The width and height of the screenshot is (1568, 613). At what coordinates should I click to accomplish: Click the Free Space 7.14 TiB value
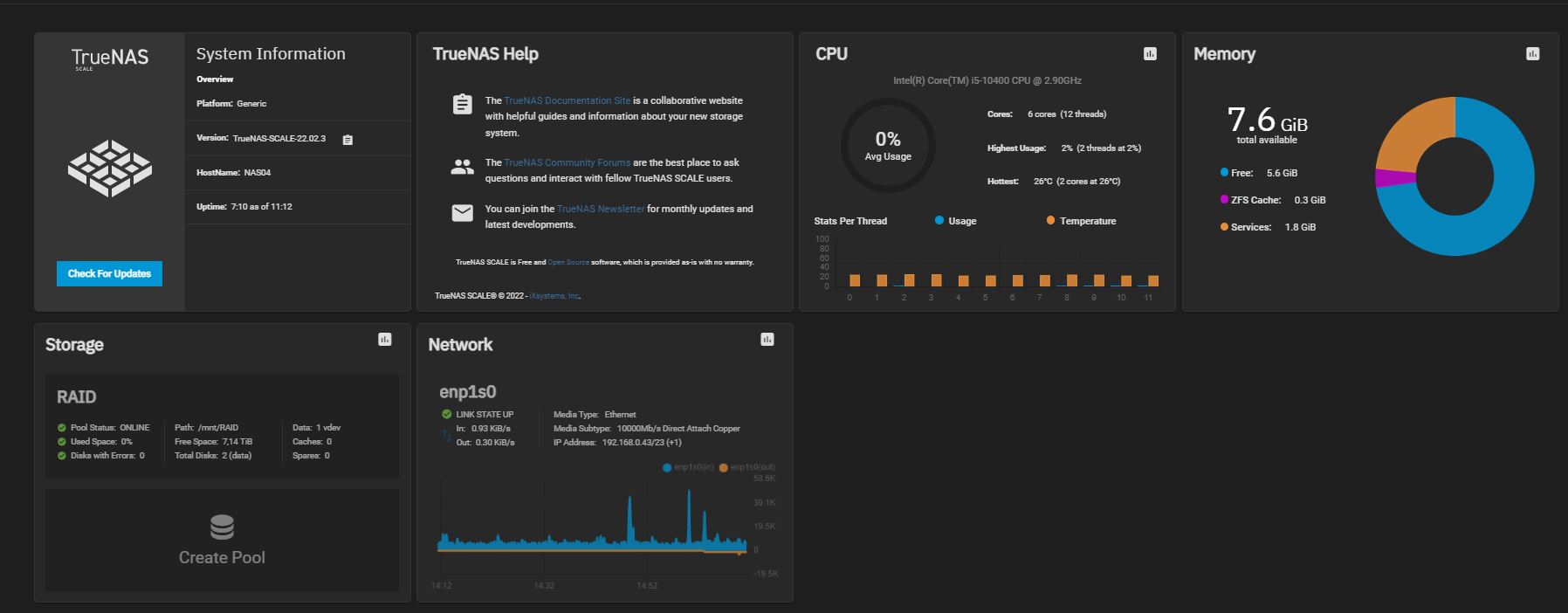click(237, 442)
